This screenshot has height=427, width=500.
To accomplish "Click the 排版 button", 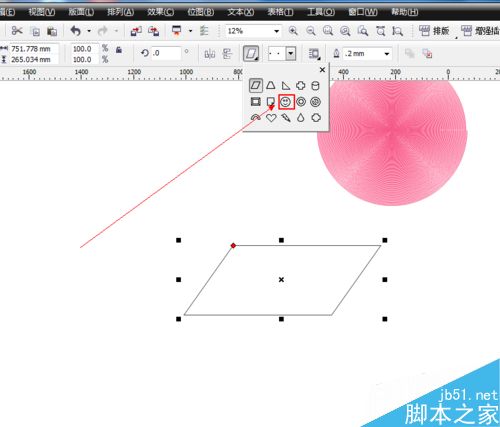I will pos(434,31).
